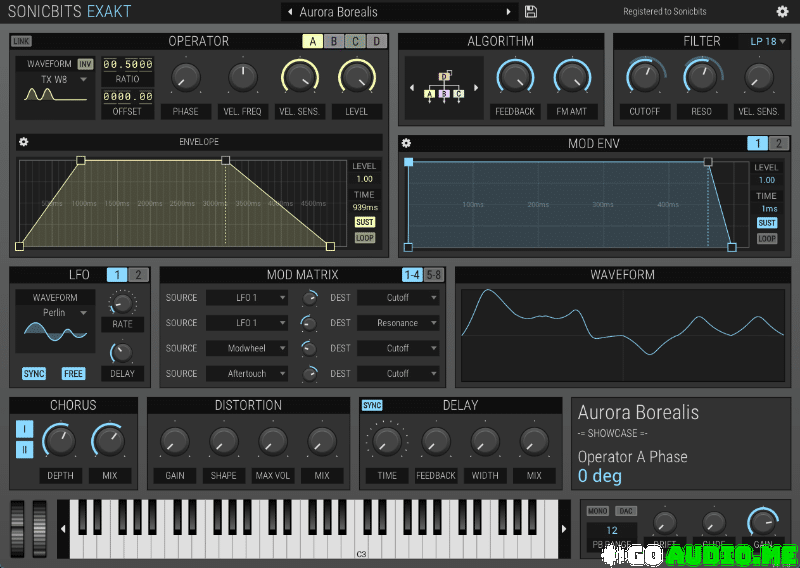Toggle operator envelope LOOP button

click(x=365, y=238)
